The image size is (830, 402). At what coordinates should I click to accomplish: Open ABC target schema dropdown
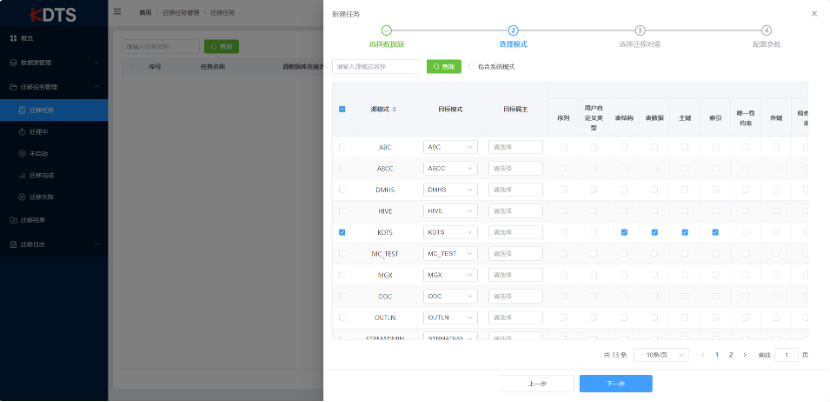[450, 147]
